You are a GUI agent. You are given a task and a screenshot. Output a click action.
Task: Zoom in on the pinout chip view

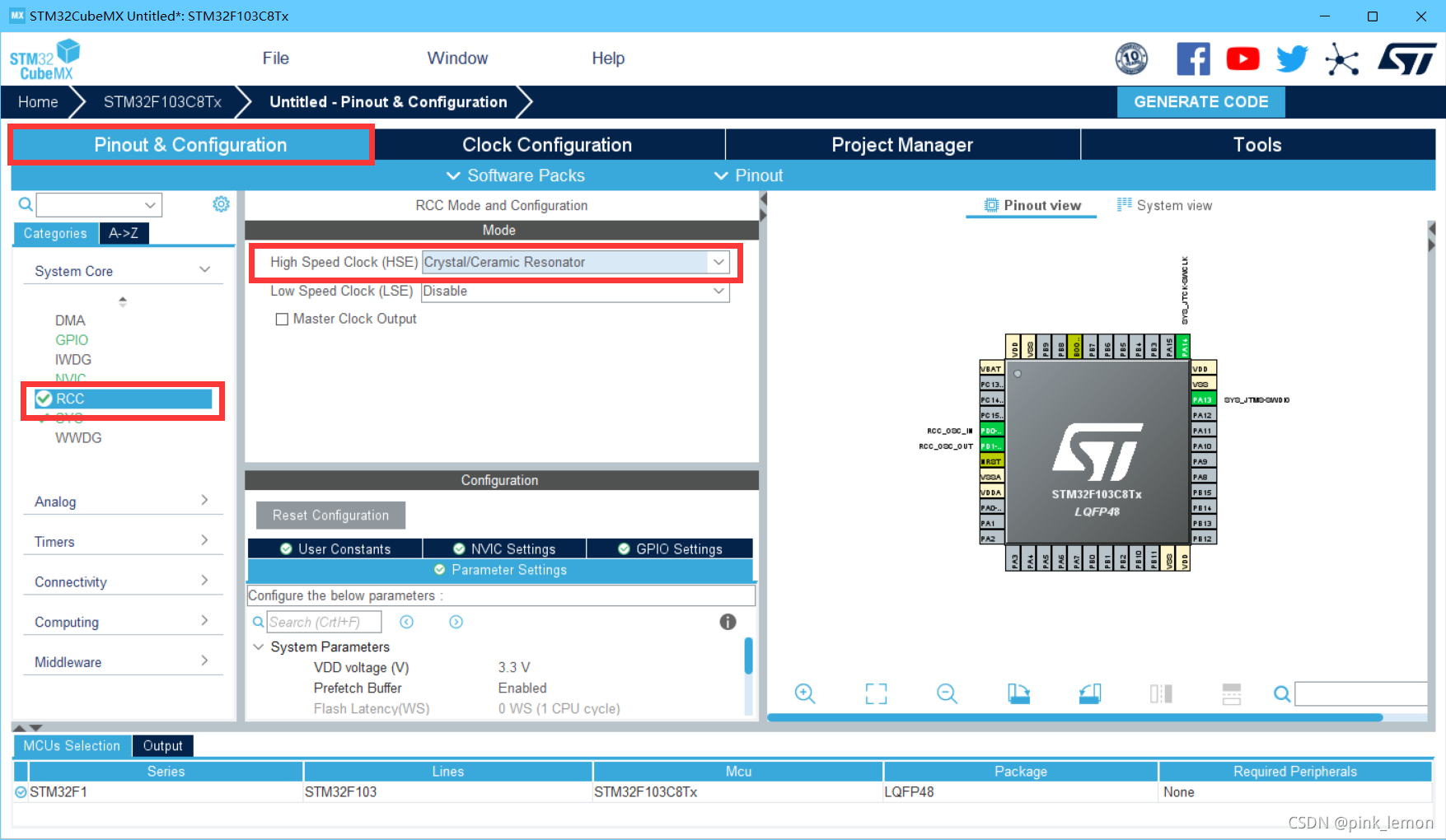point(805,693)
